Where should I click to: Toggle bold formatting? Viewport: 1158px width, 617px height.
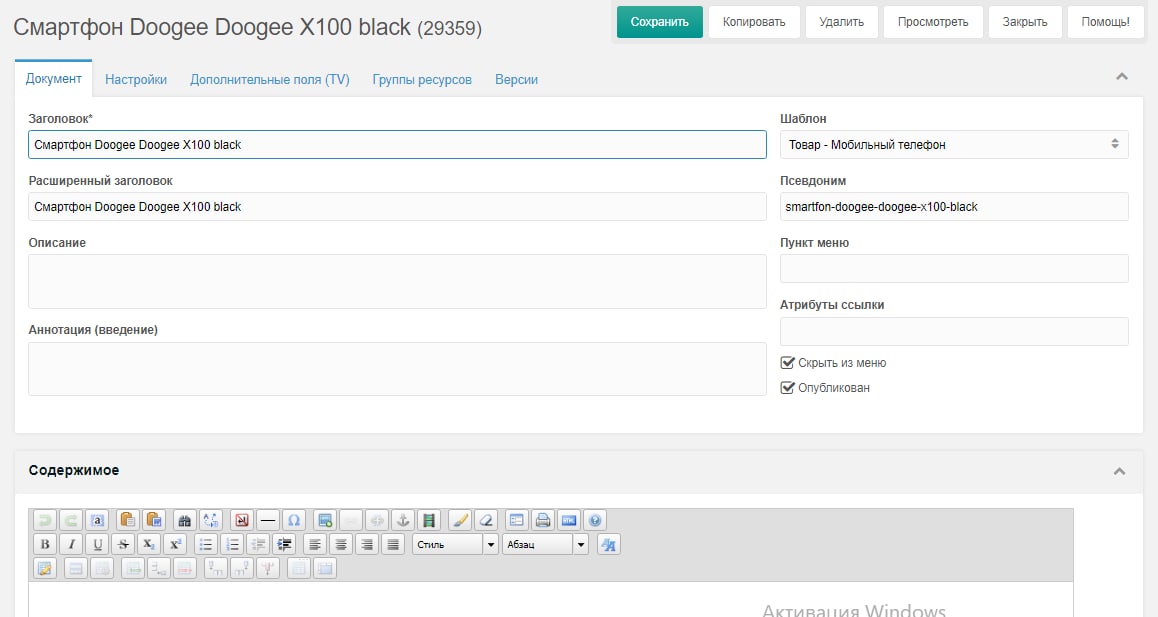click(x=45, y=545)
